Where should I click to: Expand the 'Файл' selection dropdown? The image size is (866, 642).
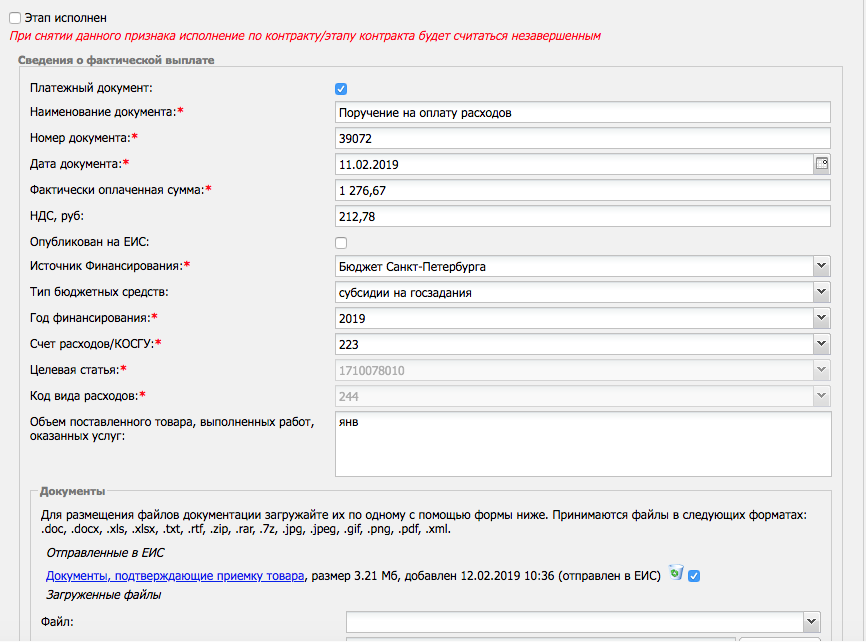pyautogui.click(x=811, y=622)
